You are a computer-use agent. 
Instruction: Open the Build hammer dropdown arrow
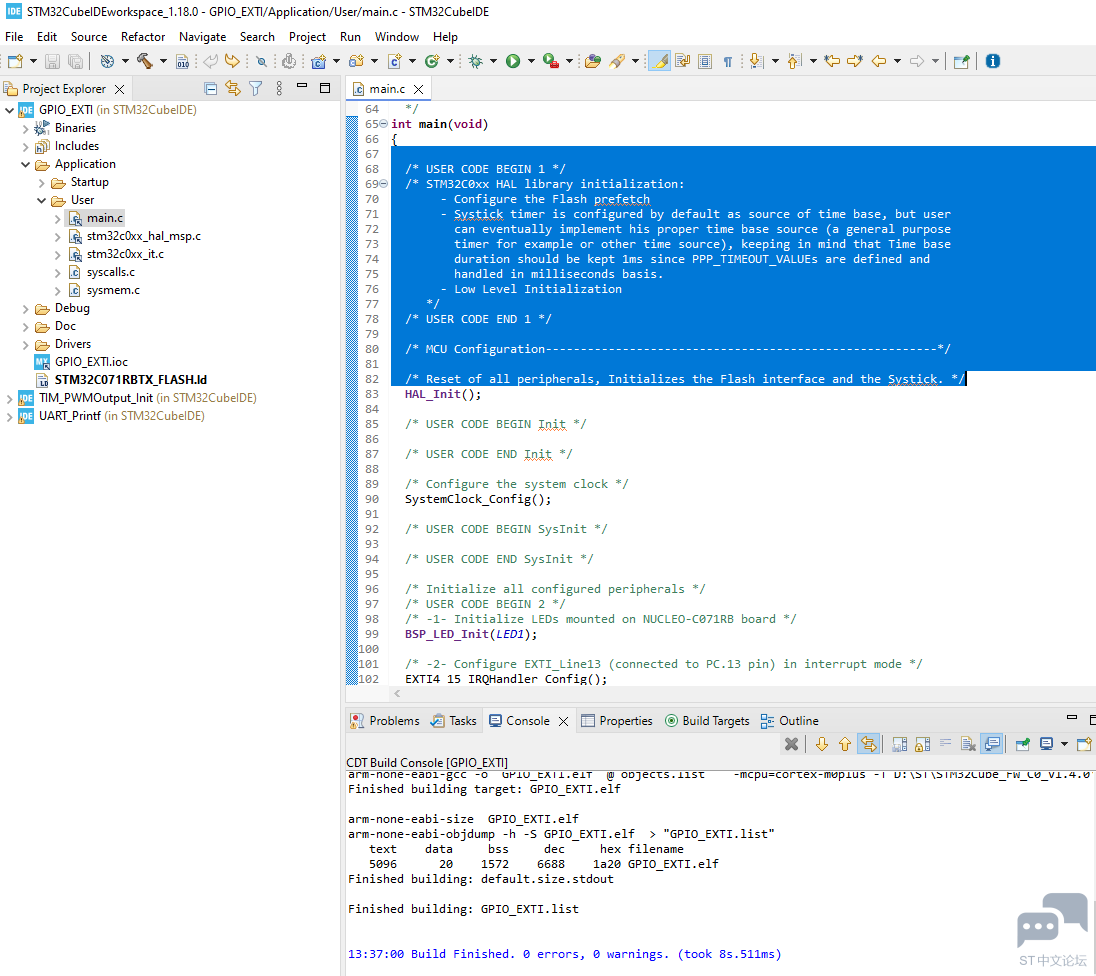(163, 62)
